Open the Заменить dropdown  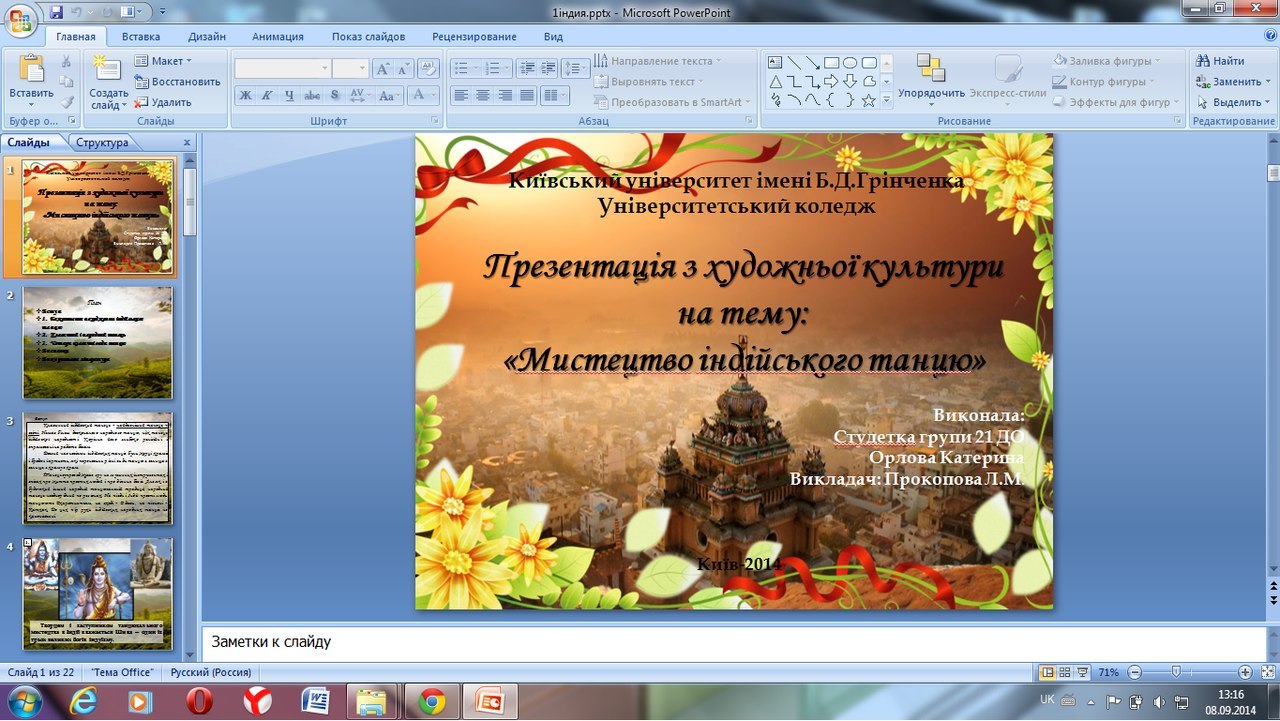click(1233, 82)
